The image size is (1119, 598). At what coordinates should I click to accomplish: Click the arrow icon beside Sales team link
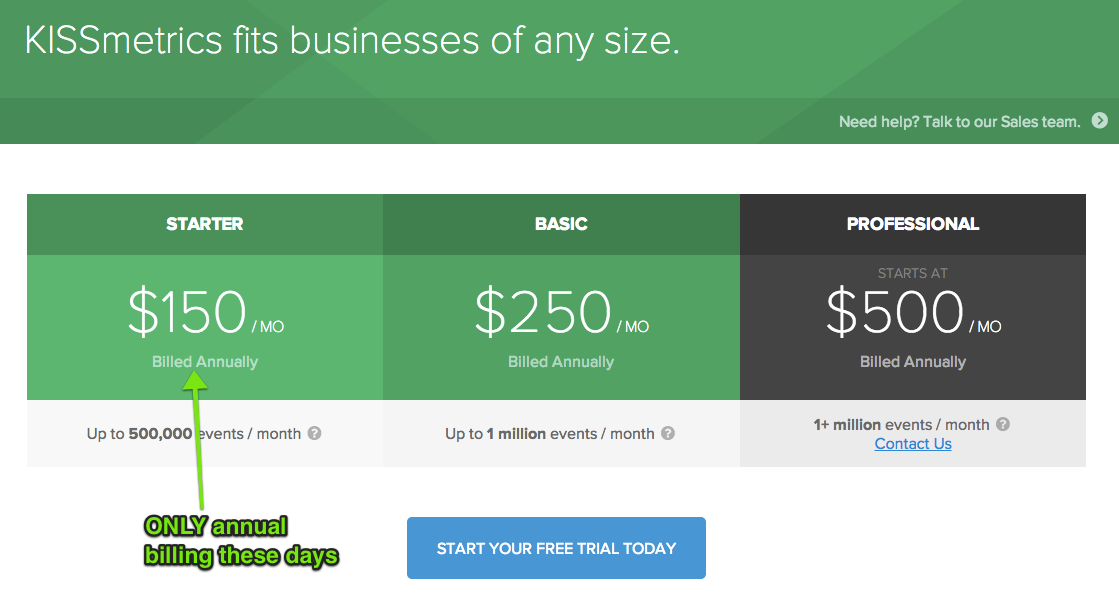pos(1099,121)
